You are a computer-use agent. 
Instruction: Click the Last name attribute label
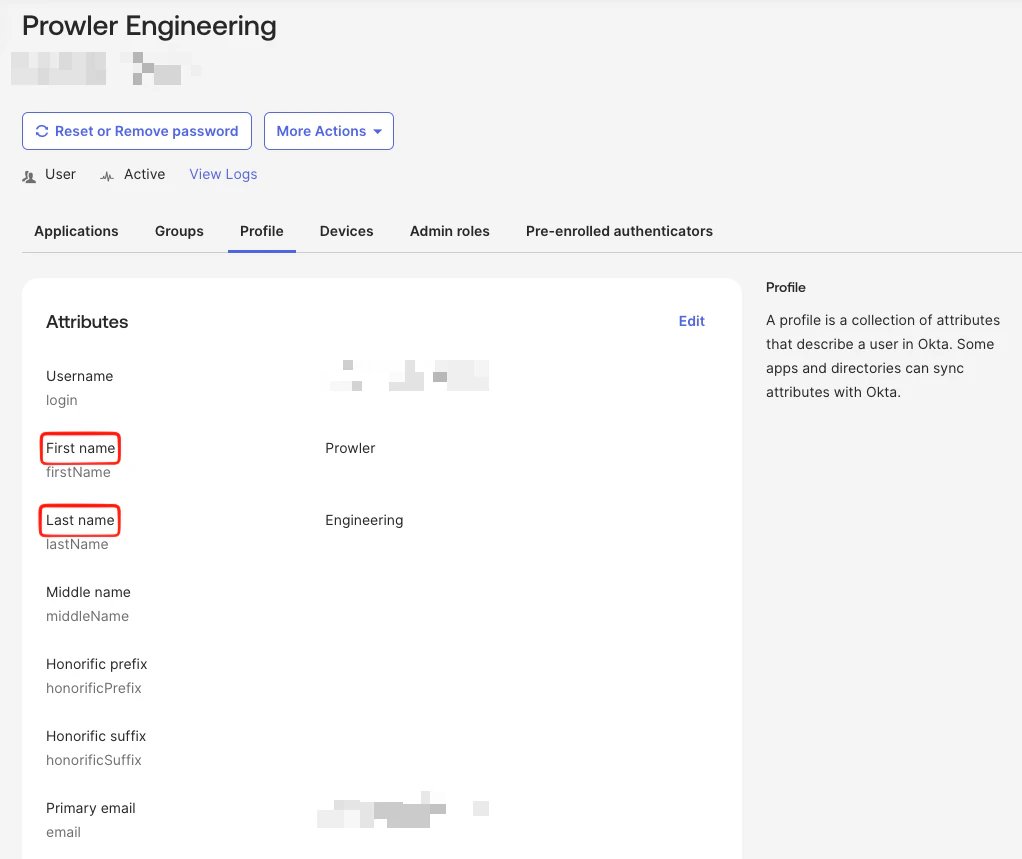click(78, 520)
